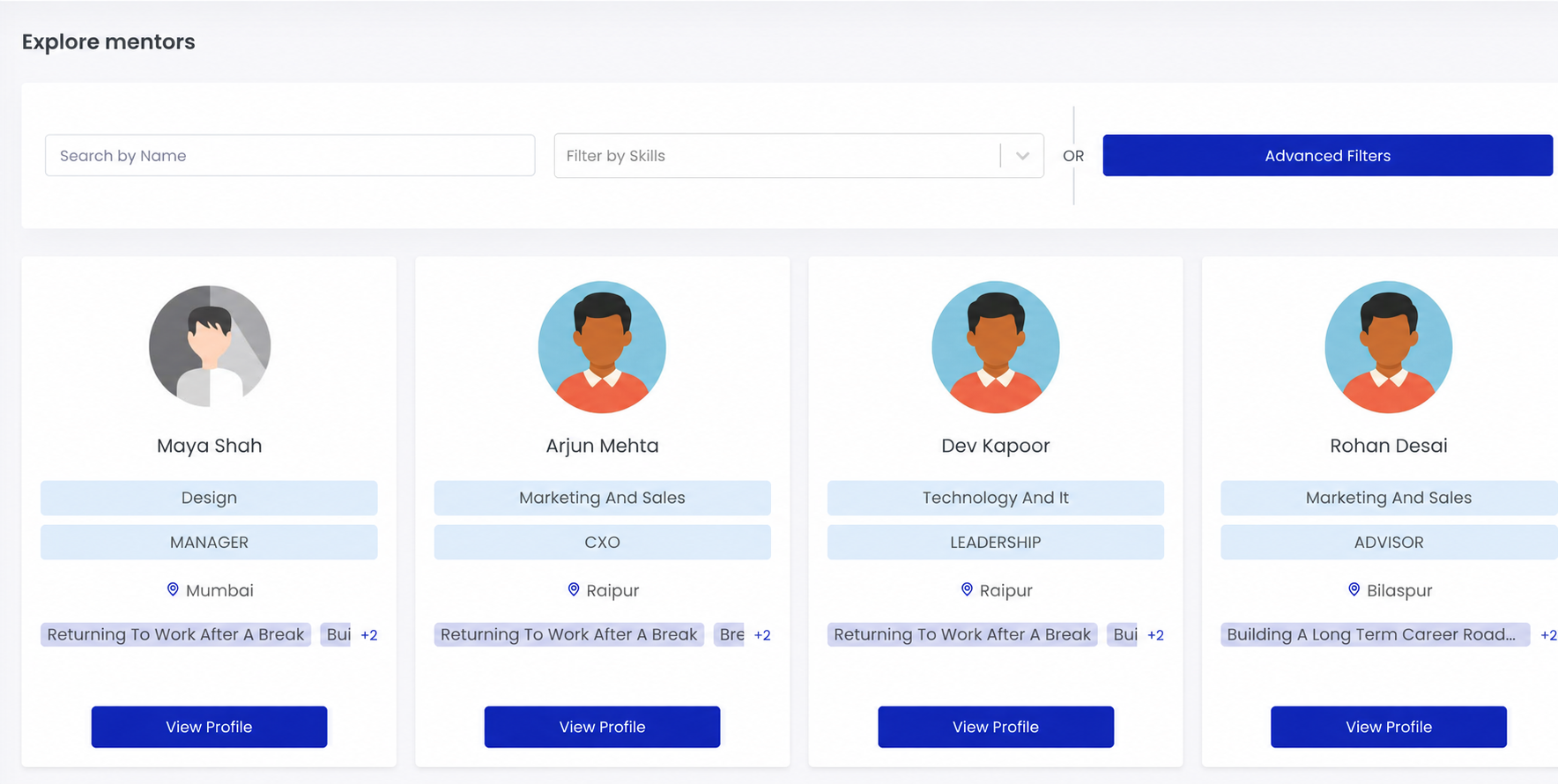Click Returning To Work After A Break on Maya's card
Viewport: 1558px width, 784px height.
click(175, 634)
